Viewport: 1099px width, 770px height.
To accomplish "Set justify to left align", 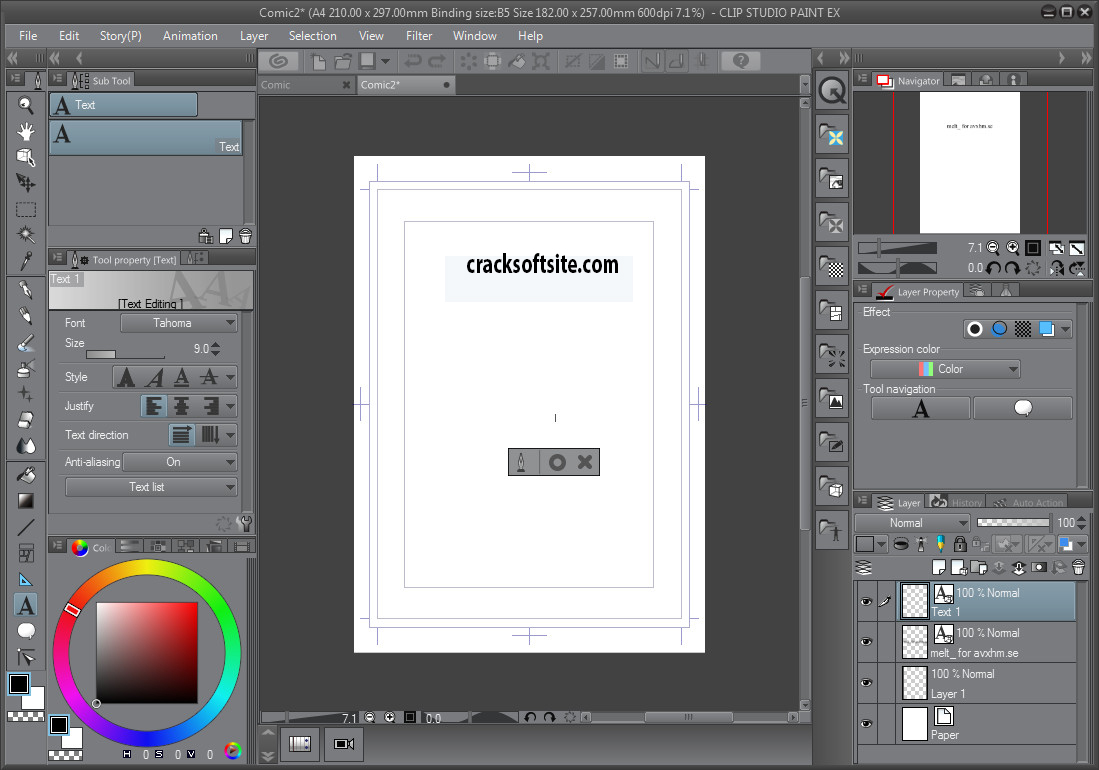I will (154, 406).
